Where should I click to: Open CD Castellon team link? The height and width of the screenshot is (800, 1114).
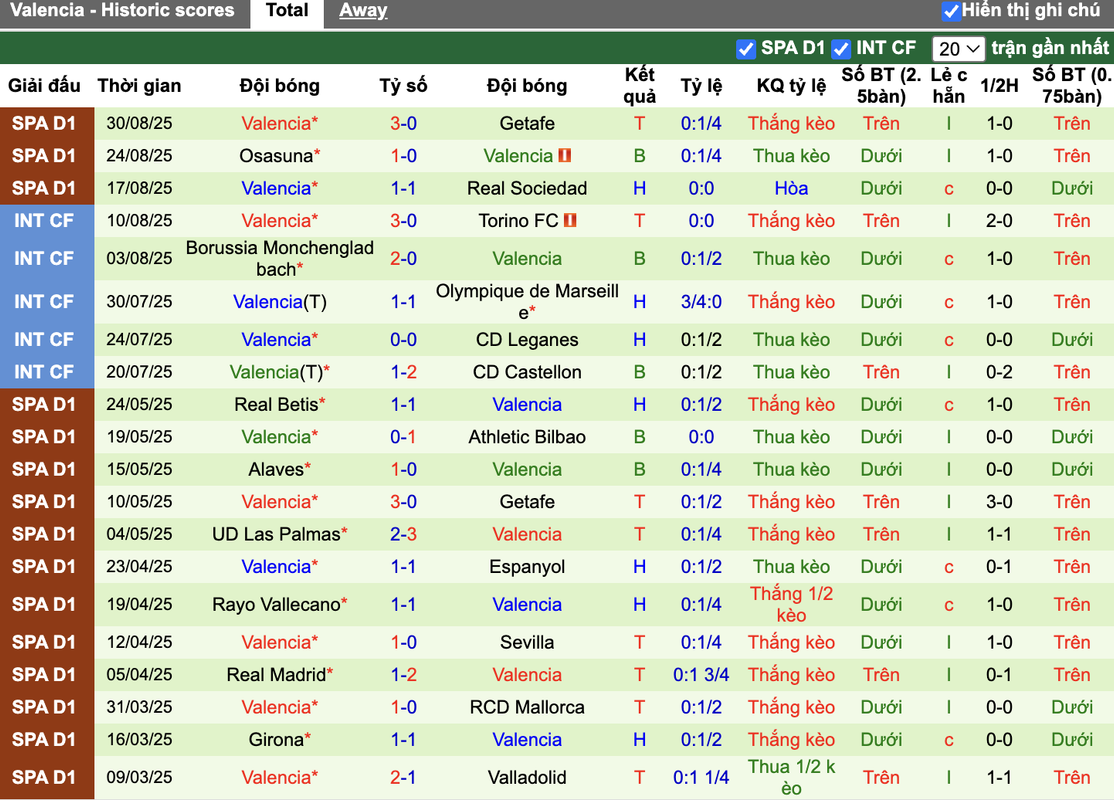527,372
